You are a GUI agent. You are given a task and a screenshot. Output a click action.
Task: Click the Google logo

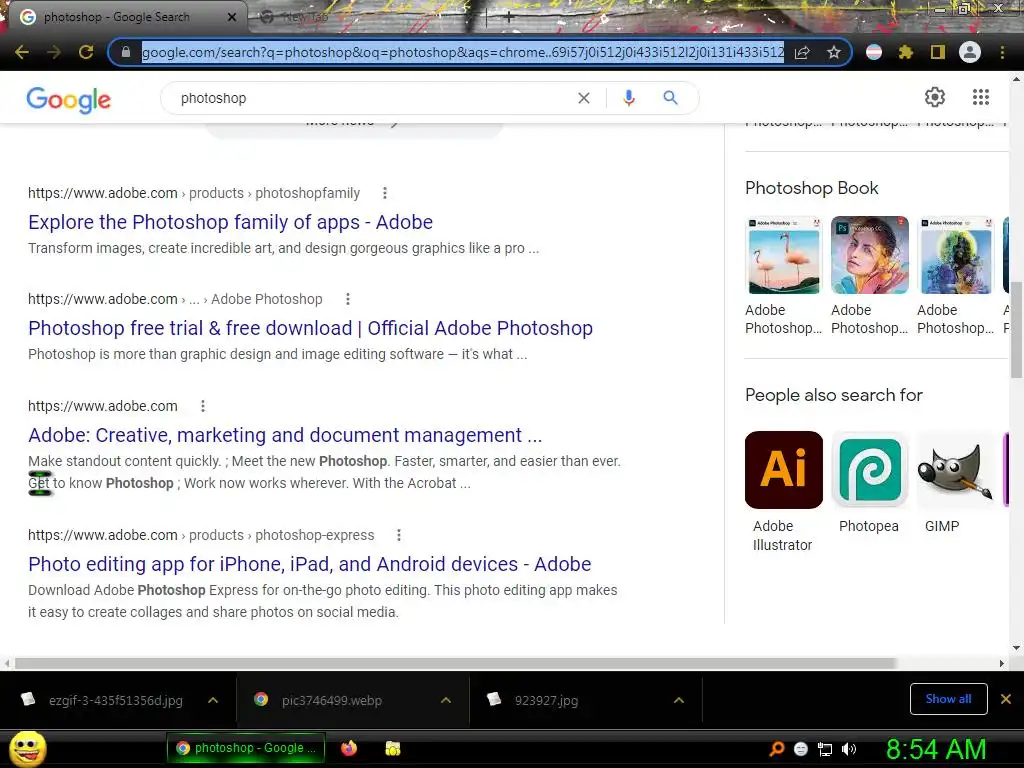(69, 100)
